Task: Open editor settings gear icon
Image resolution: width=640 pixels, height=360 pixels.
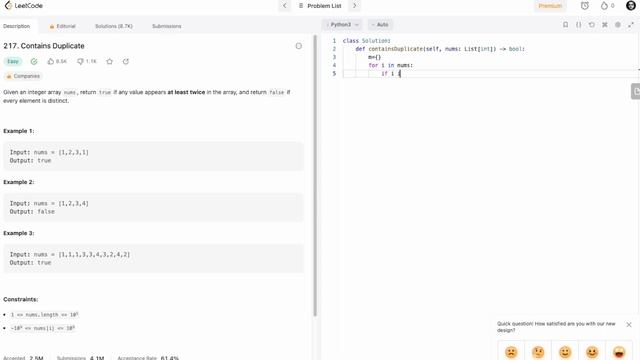Action: point(618,25)
